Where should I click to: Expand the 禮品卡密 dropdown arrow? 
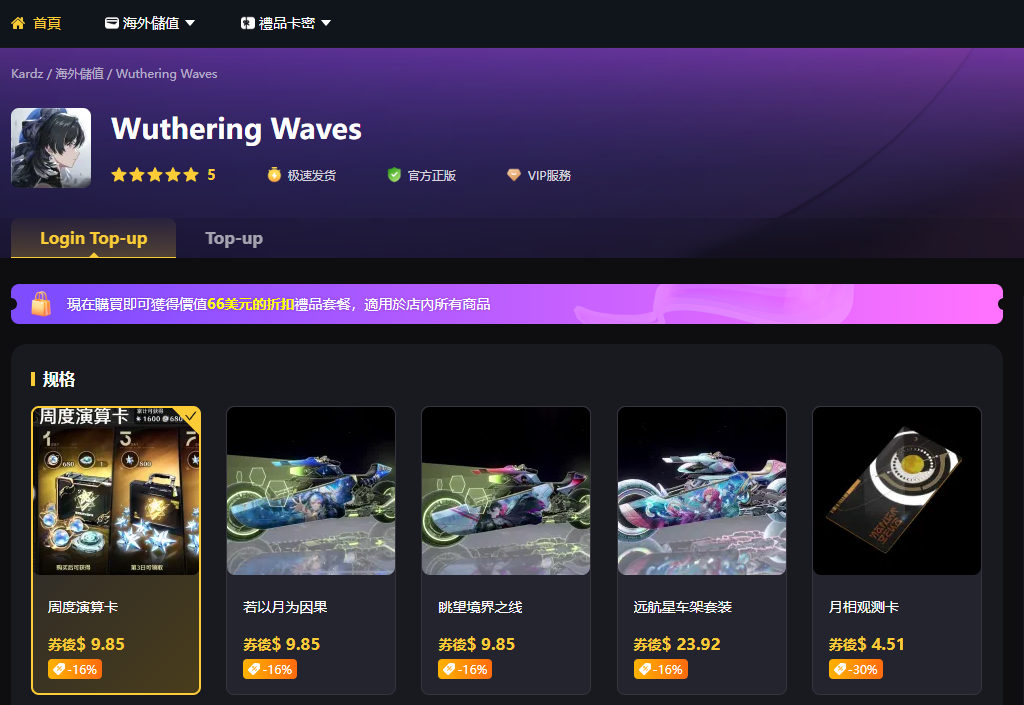tap(326, 23)
